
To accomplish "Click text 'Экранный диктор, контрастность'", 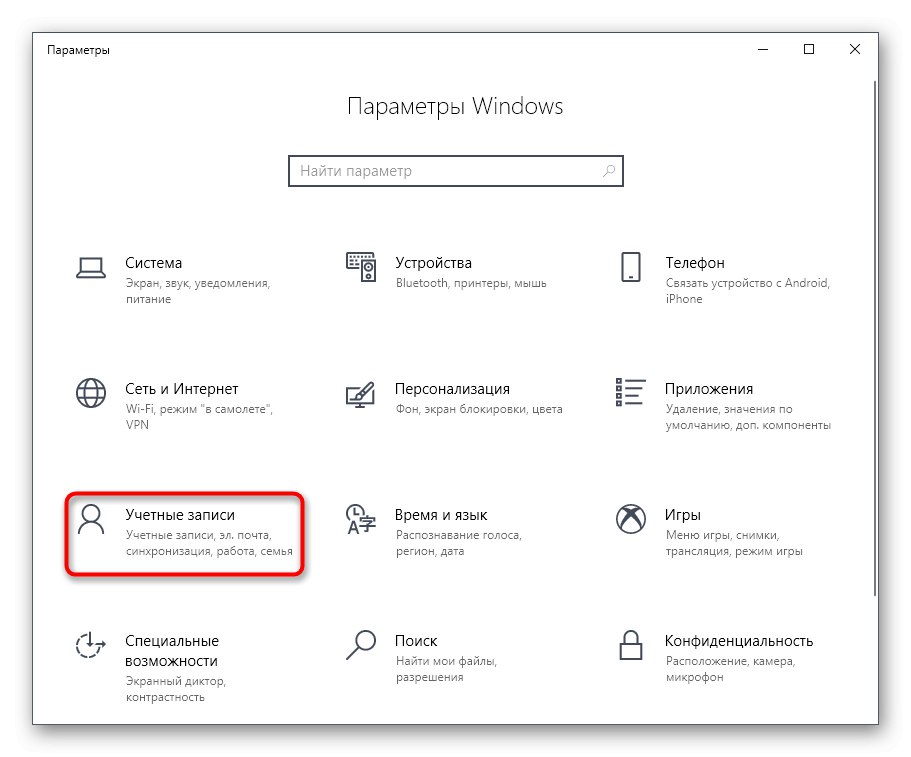I will pos(176,689).
